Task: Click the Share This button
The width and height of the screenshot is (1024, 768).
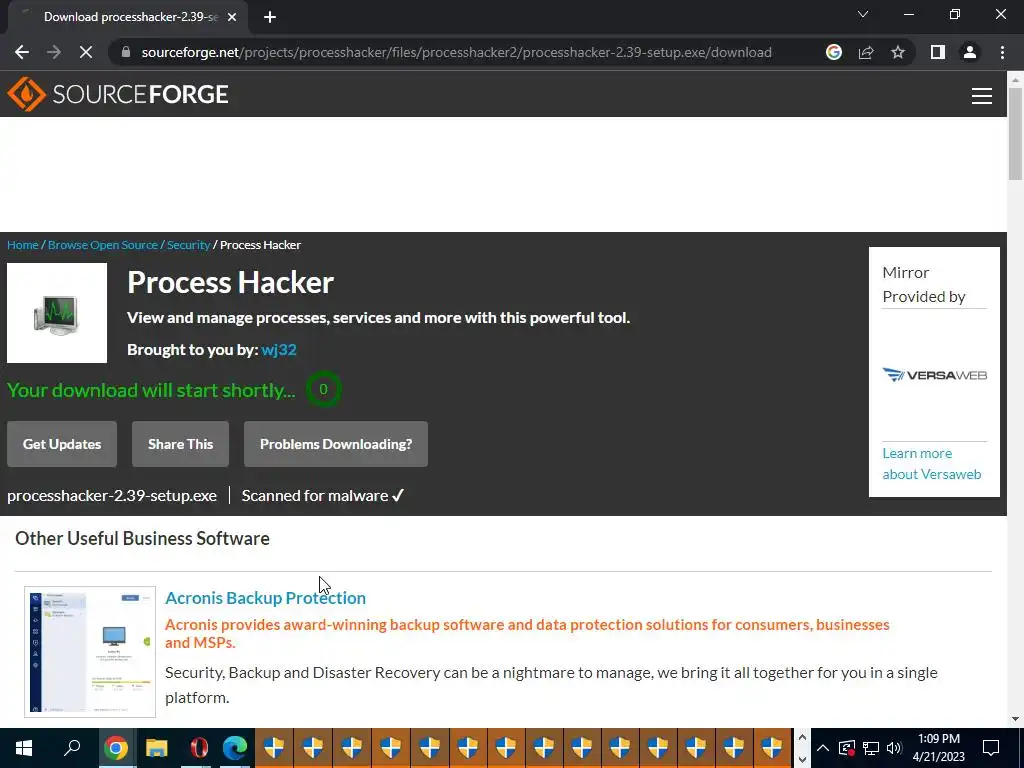Action: point(180,444)
